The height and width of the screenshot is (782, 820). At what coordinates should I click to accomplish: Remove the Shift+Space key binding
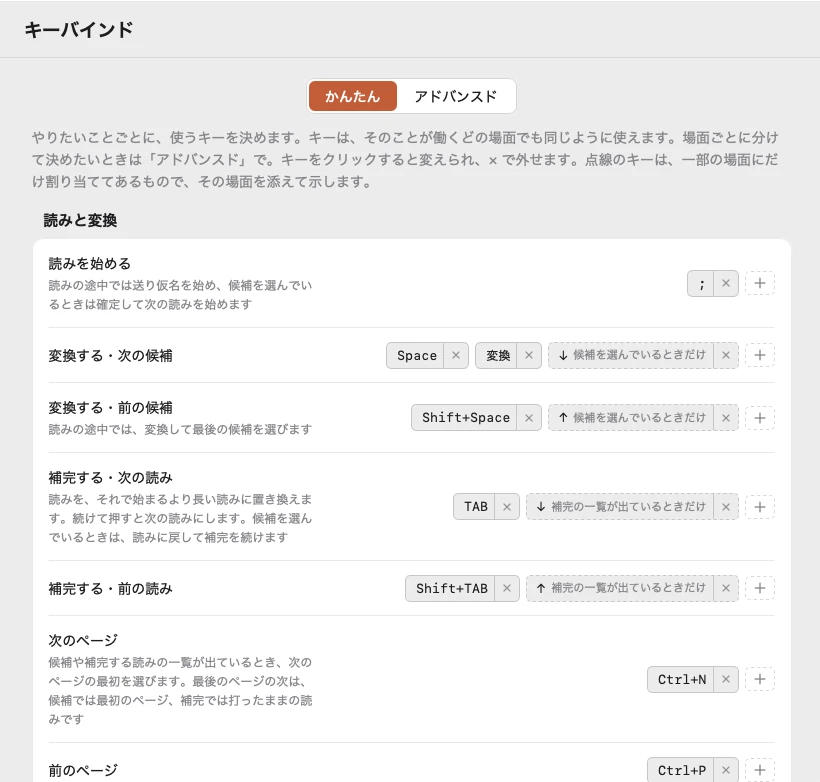coord(529,418)
